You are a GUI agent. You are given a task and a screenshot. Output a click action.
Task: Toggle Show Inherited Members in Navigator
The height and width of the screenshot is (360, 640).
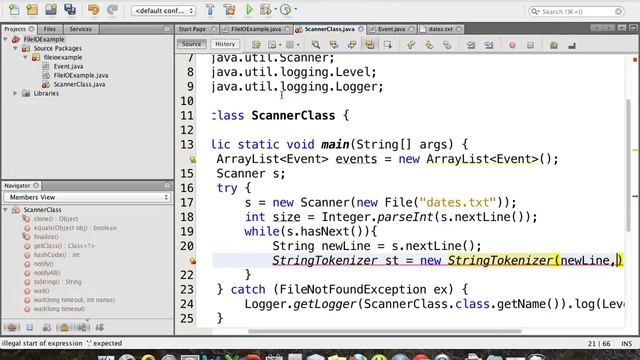[12, 327]
